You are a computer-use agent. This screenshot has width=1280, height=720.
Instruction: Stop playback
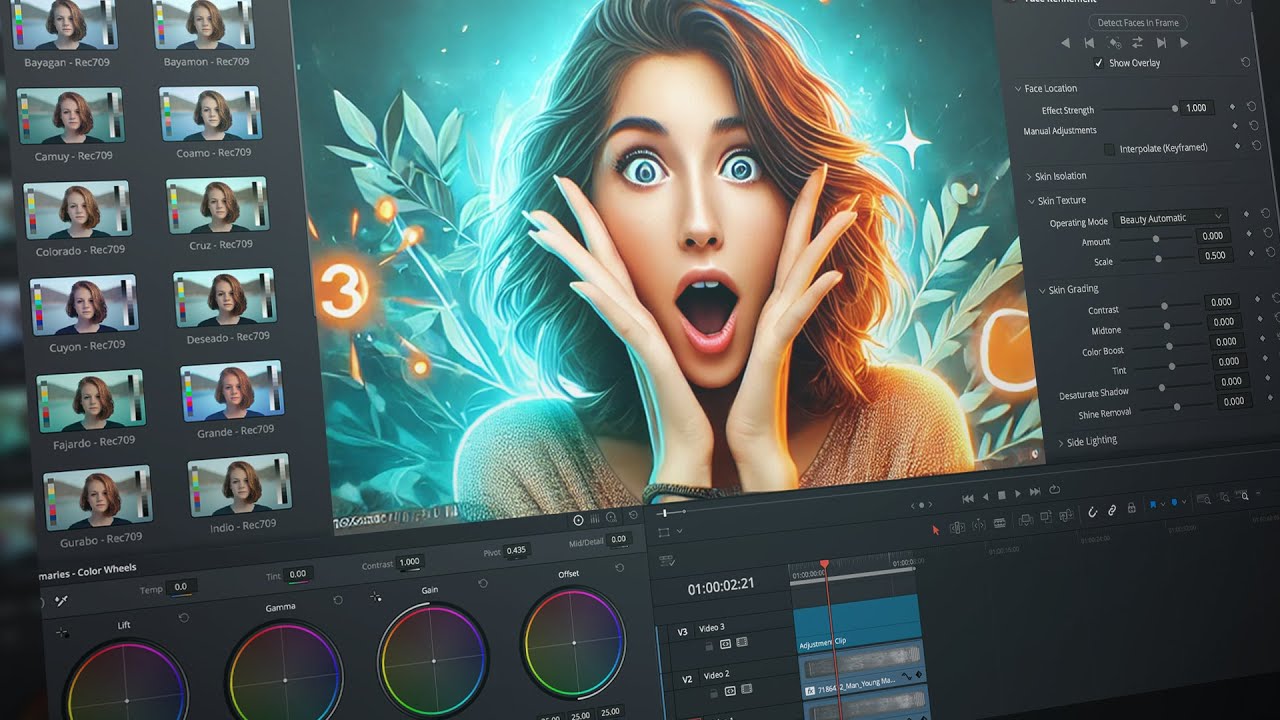click(x=1002, y=495)
